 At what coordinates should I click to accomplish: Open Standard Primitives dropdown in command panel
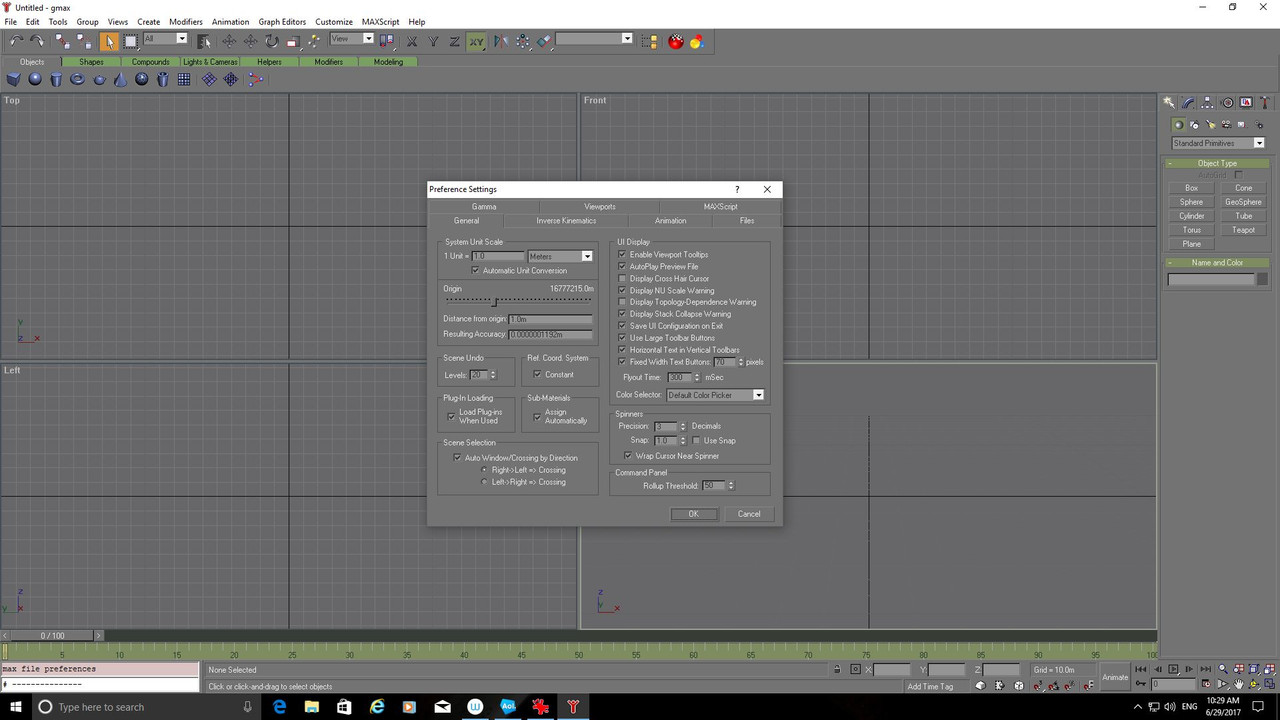click(1259, 143)
